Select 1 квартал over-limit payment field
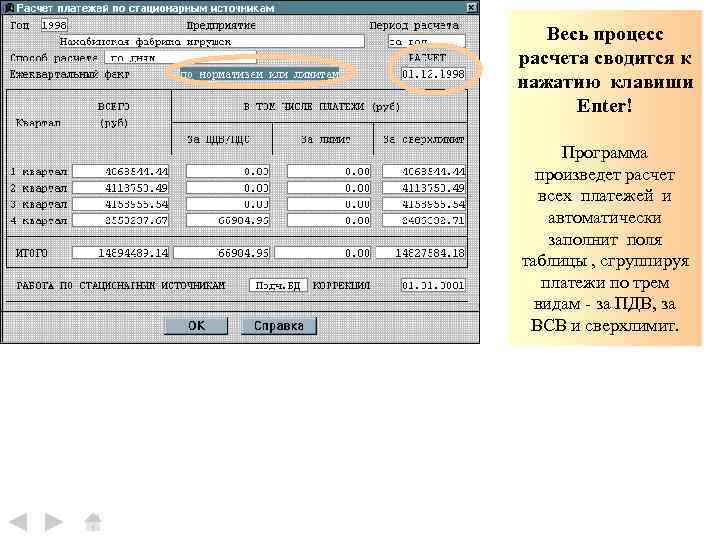The width and height of the screenshot is (720, 540). 424,172
